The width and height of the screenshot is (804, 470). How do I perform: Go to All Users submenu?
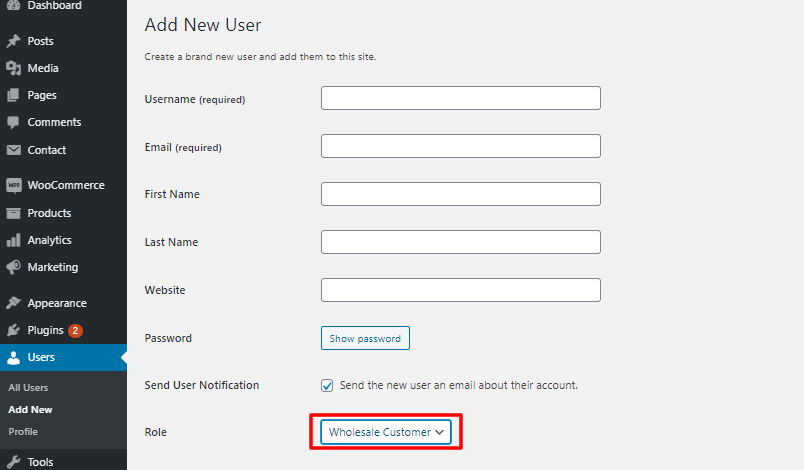28,388
